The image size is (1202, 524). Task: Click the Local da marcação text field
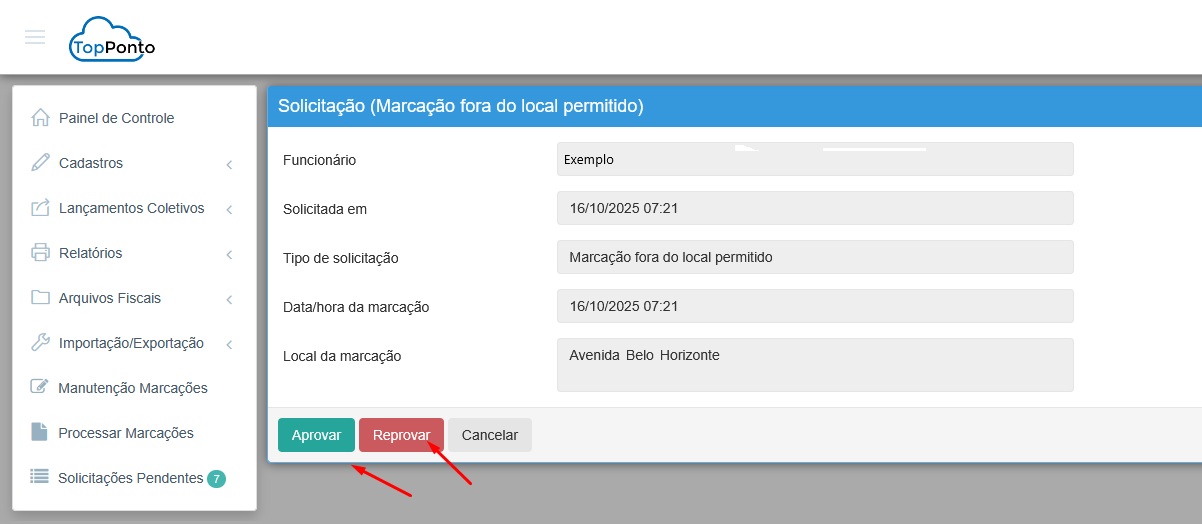814,365
